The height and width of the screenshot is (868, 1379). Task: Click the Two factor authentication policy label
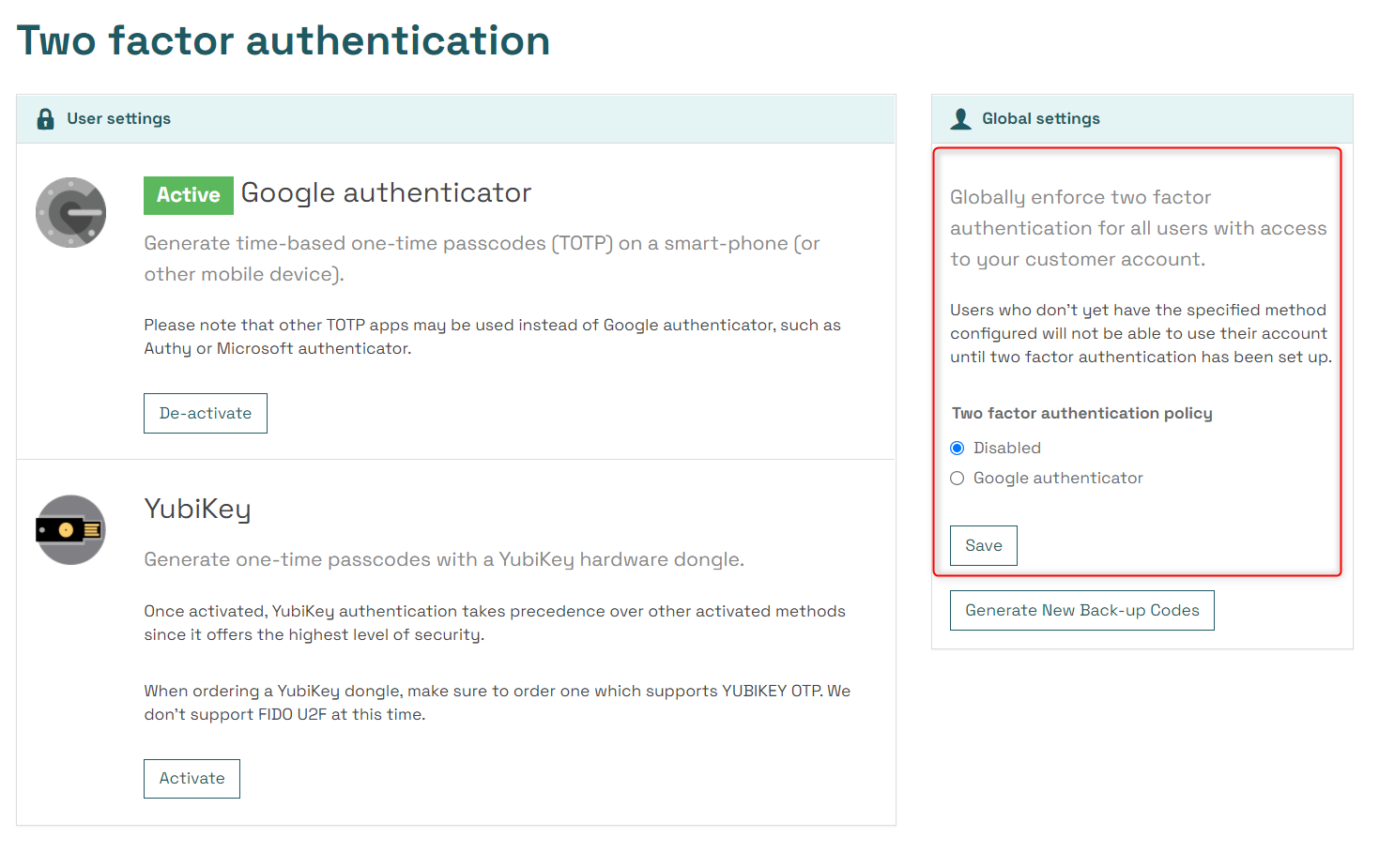coord(1082,414)
